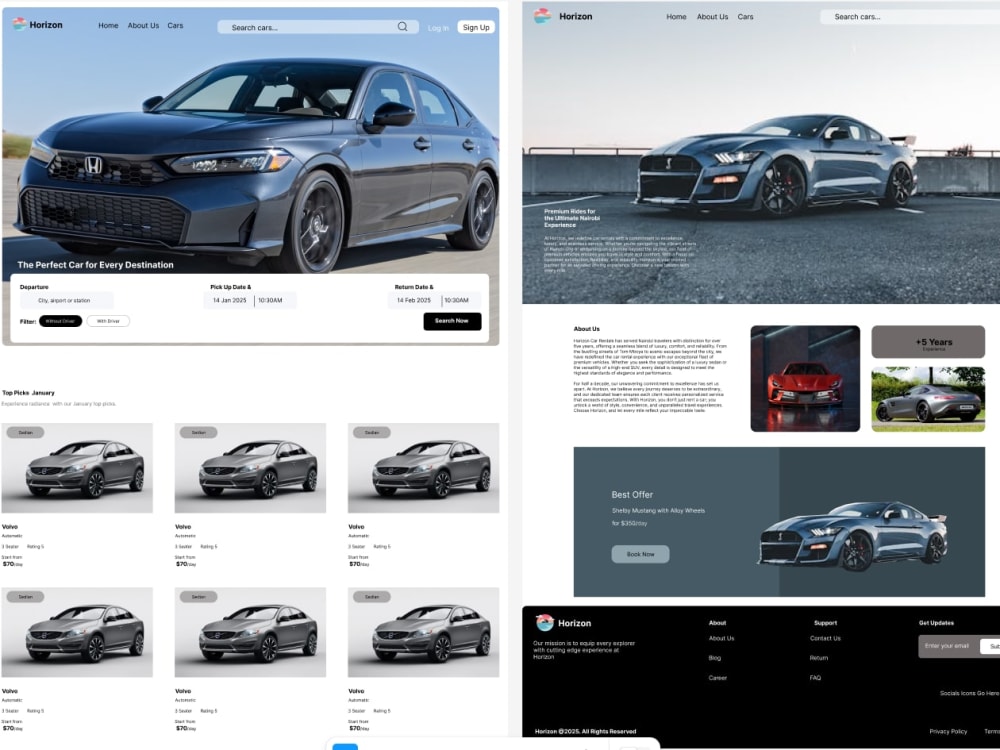Click the black Search Now button
This screenshot has width=1000, height=750.
[452, 321]
